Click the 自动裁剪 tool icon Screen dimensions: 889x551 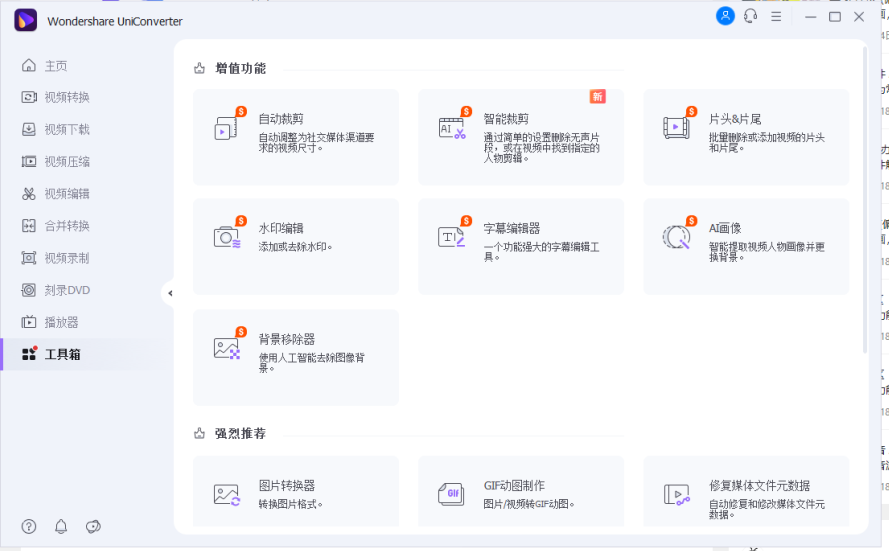pos(226,128)
